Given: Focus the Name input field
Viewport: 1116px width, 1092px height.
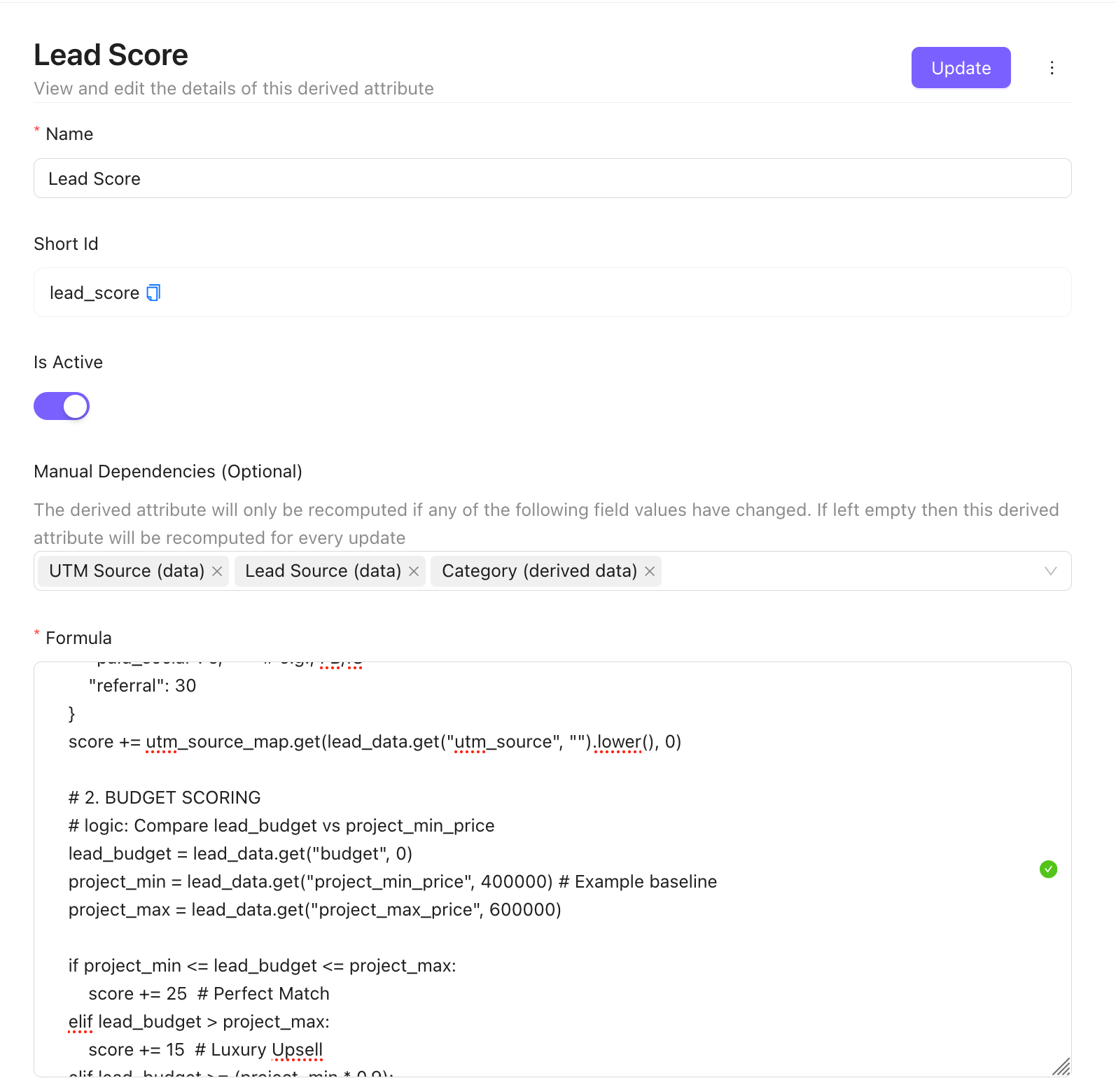Looking at the screenshot, I should tap(552, 178).
